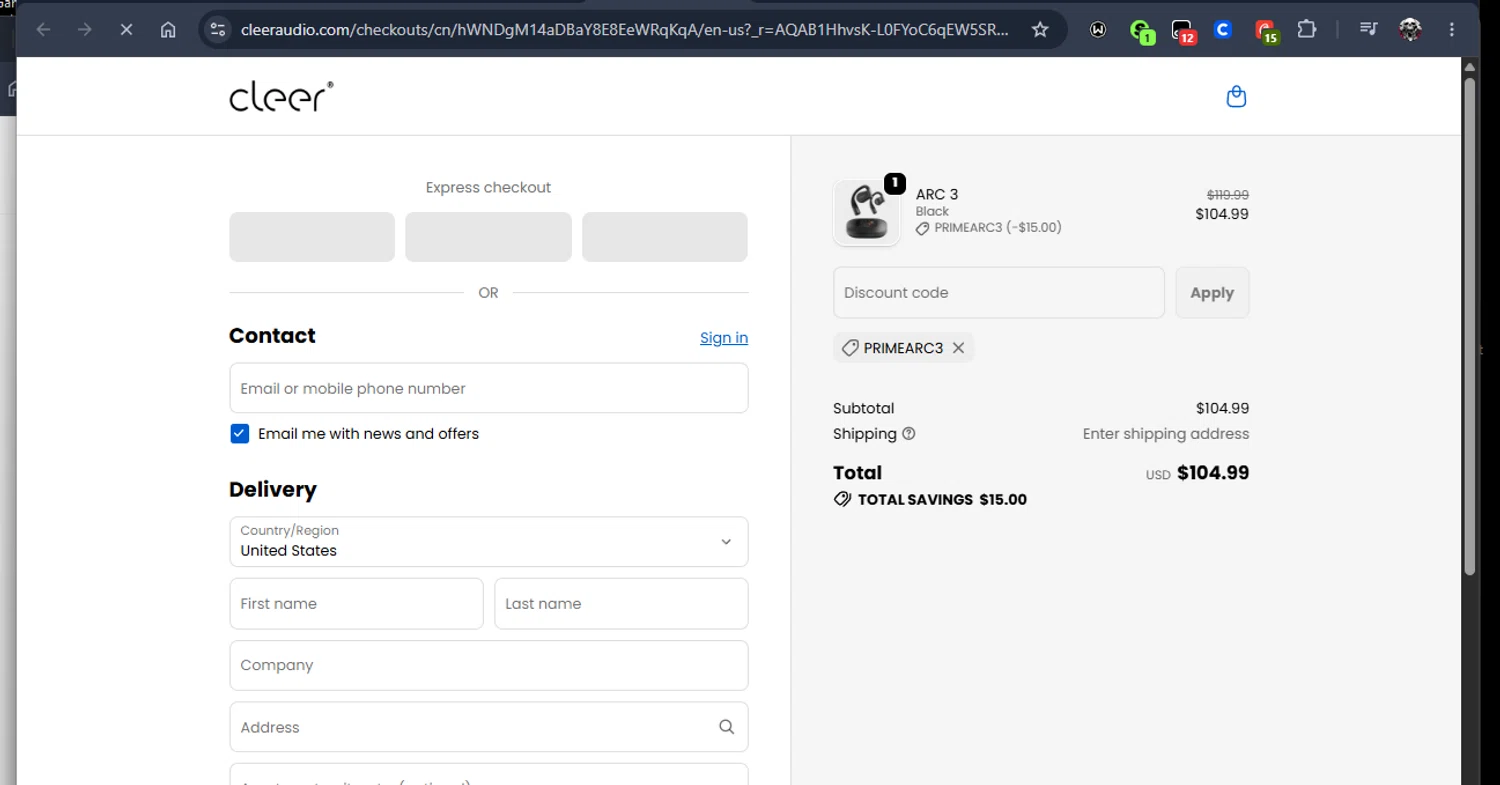Open the Chrome three-dot menu
This screenshot has height=785, width=1500.
pyautogui.click(x=1452, y=30)
